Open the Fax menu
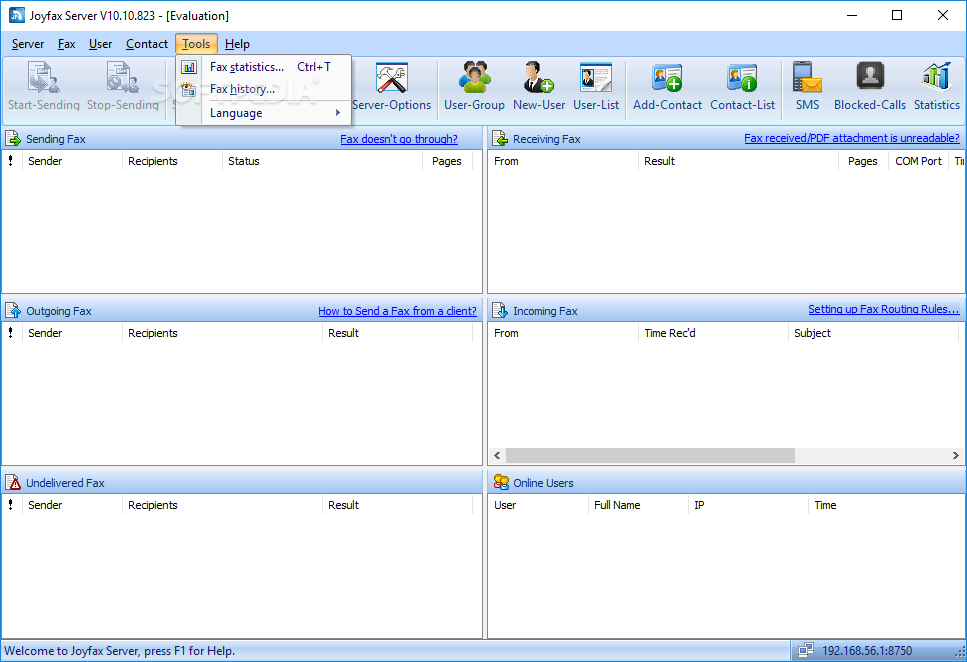The width and height of the screenshot is (967, 662). click(67, 44)
